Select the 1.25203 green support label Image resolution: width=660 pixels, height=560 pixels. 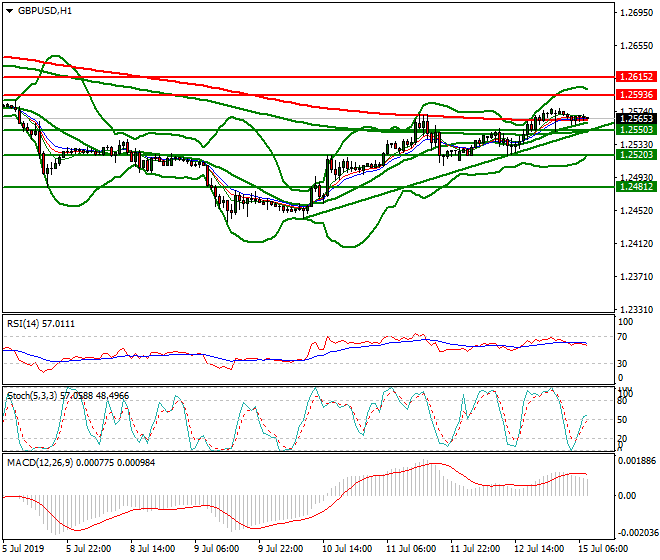click(636, 155)
